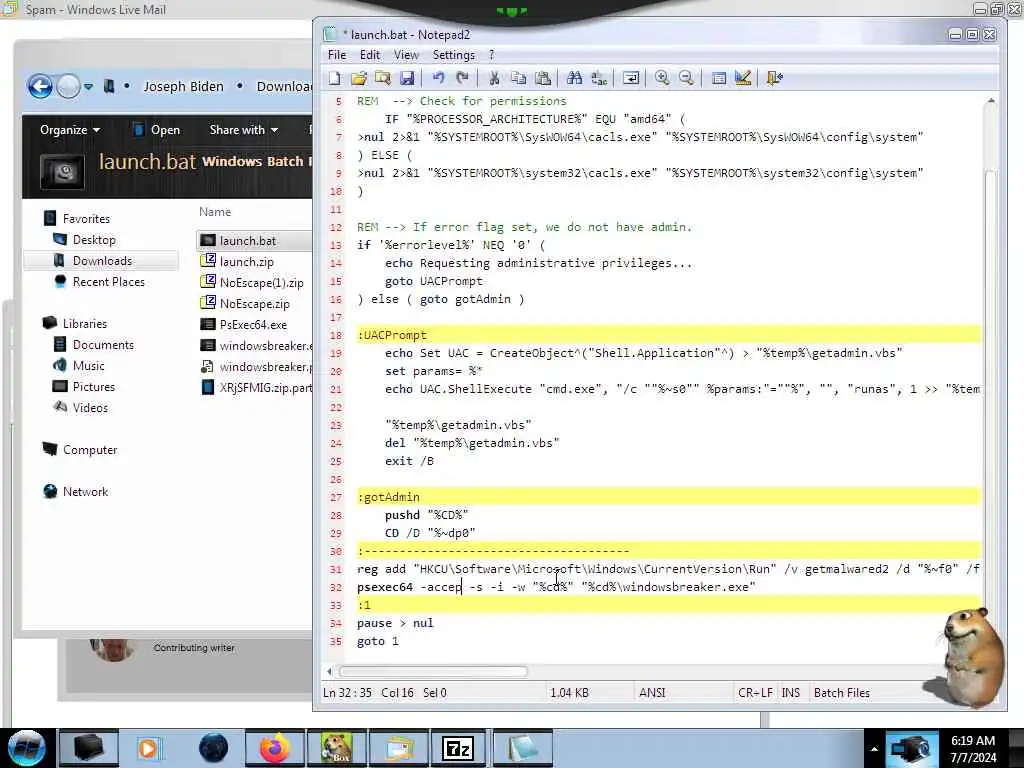
Task: Undo the last edit in Notepad2
Action: coord(438,78)
